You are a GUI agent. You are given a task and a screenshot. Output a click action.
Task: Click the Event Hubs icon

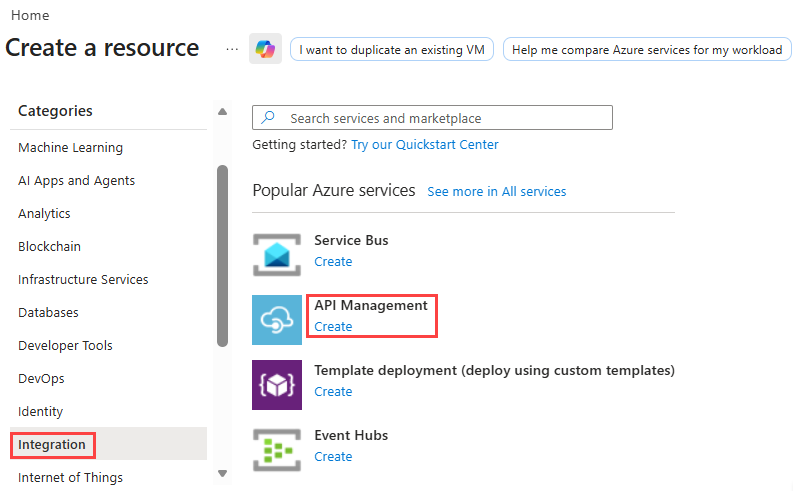click(277, 449)
